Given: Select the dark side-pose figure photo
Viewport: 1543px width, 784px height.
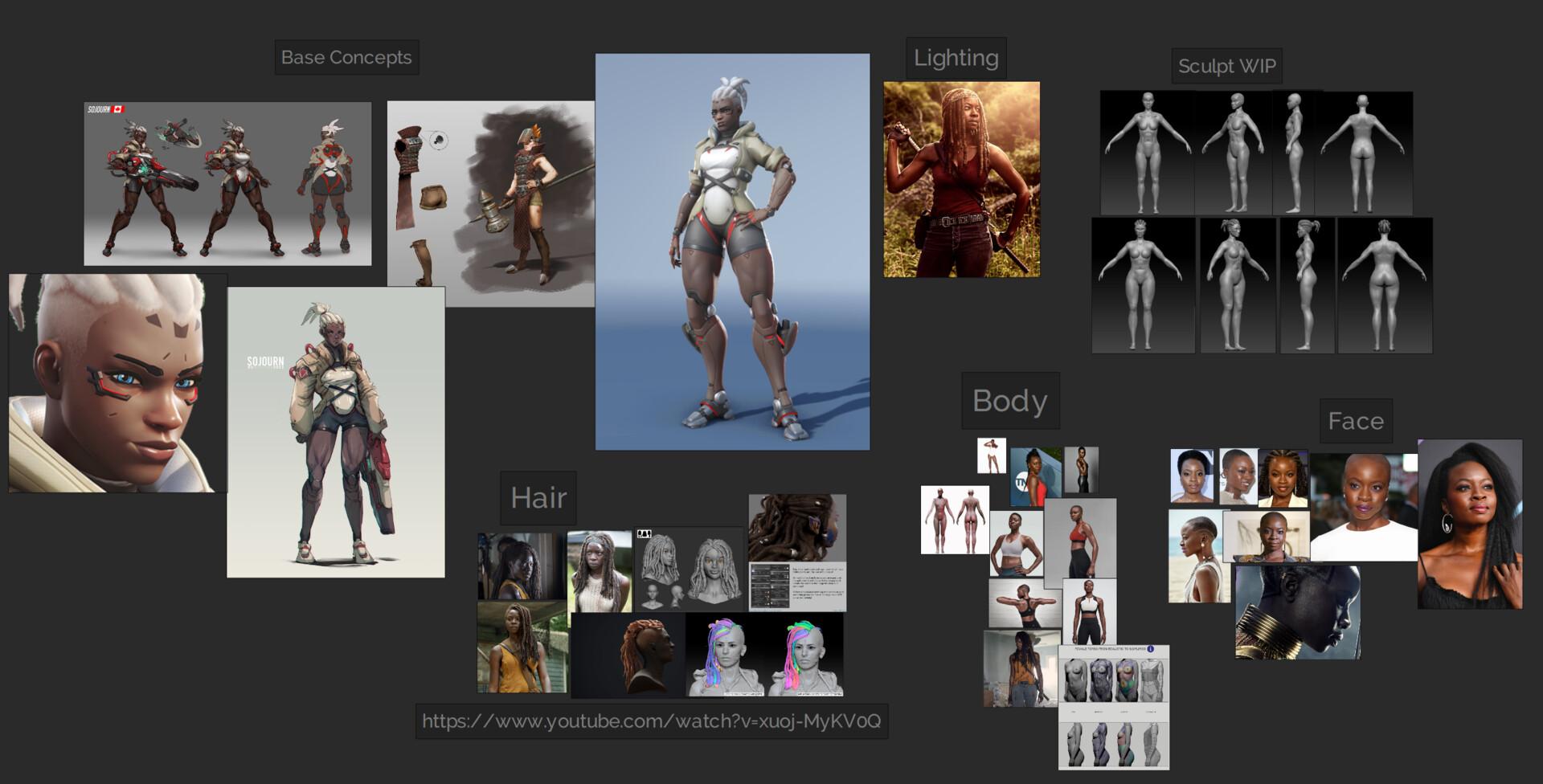Looking at the screenshot, I should point(1081,470).
